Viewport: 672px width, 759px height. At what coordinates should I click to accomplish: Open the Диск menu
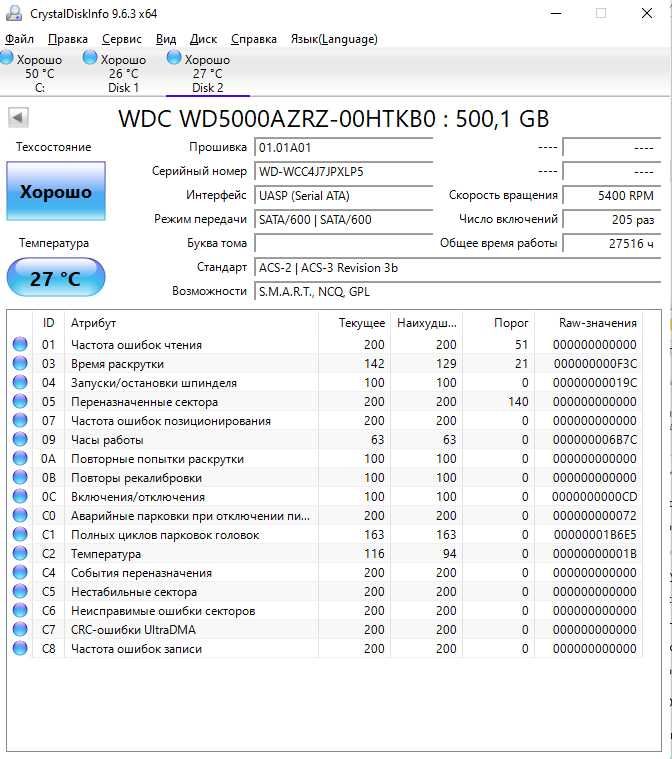point(203,39)
